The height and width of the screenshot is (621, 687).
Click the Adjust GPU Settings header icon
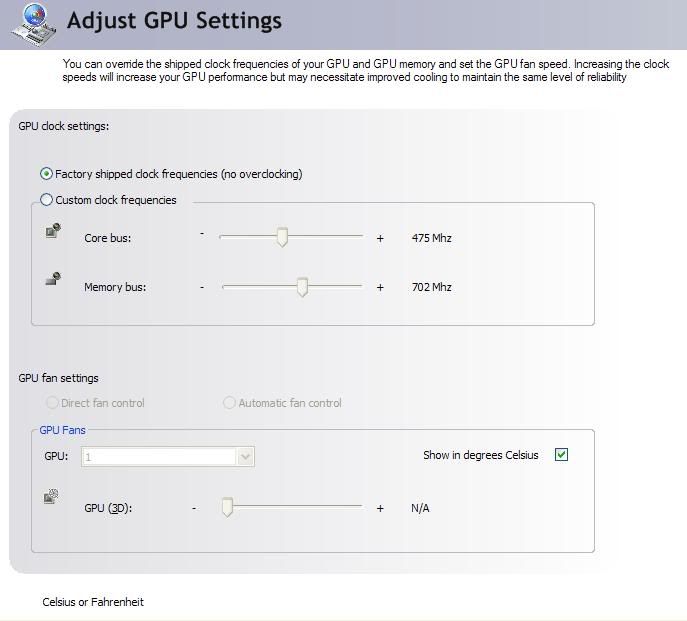(x=34, y=25)
